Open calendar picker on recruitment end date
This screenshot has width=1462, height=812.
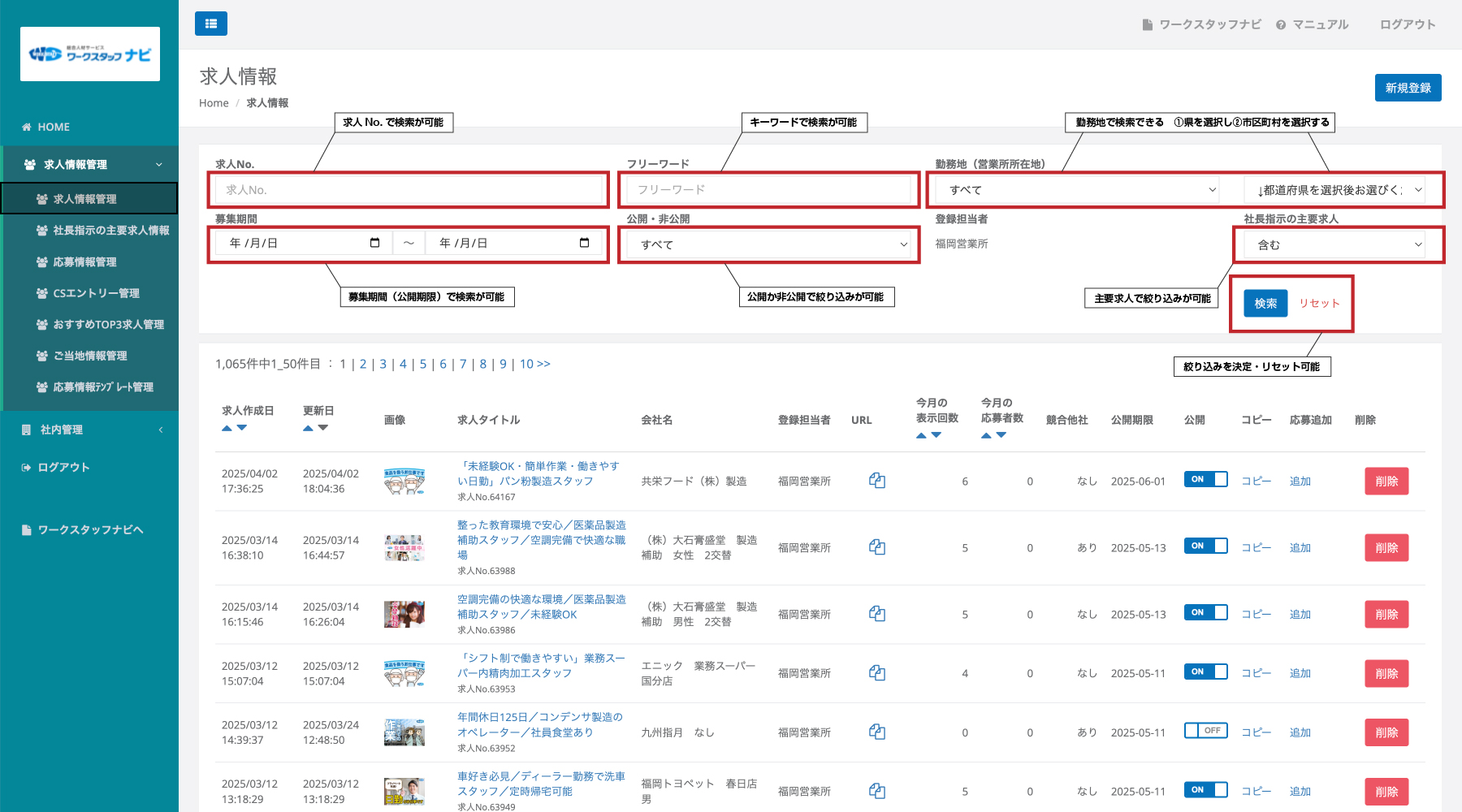tap(584, 243)
